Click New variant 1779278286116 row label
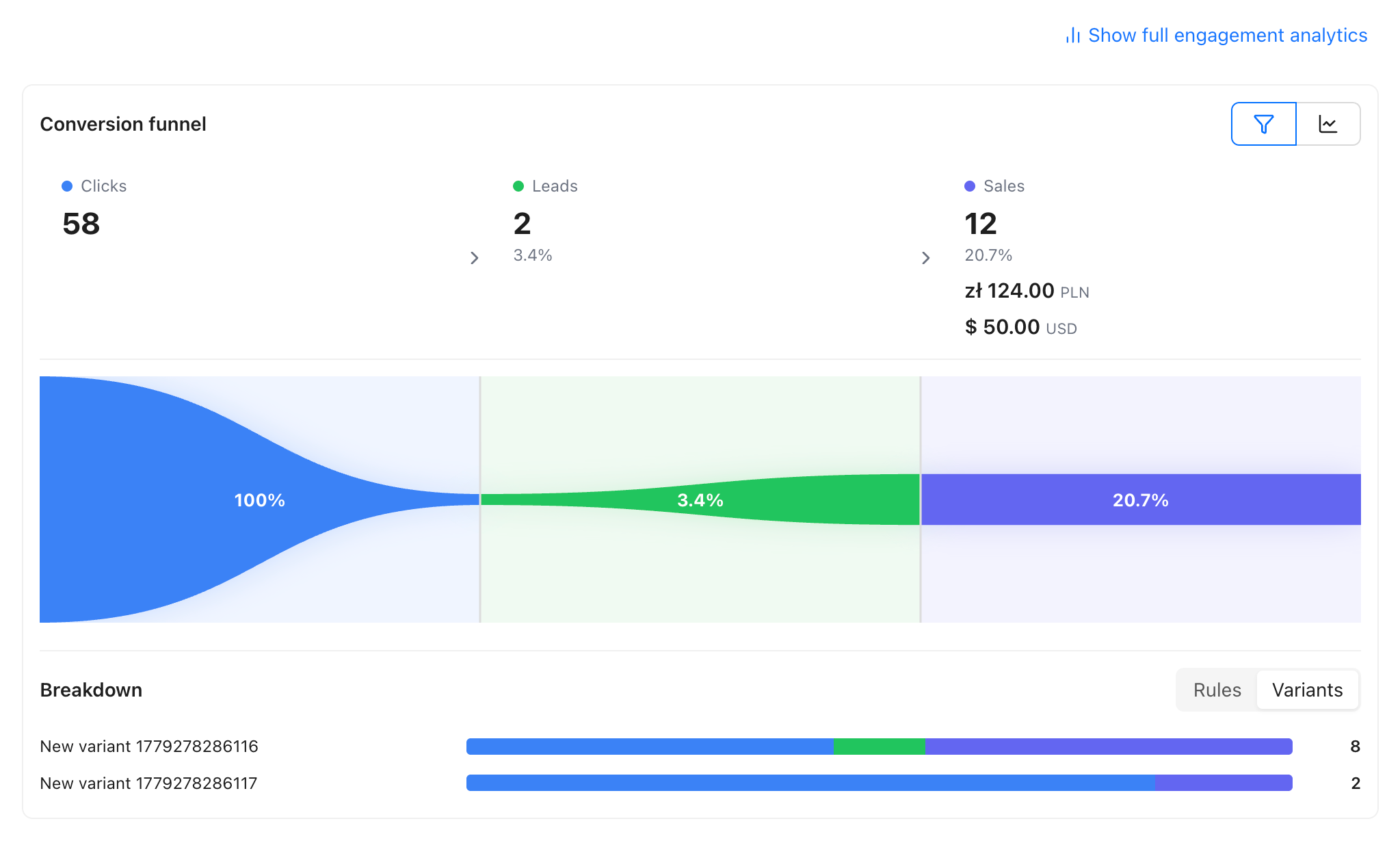 point(149,747)
